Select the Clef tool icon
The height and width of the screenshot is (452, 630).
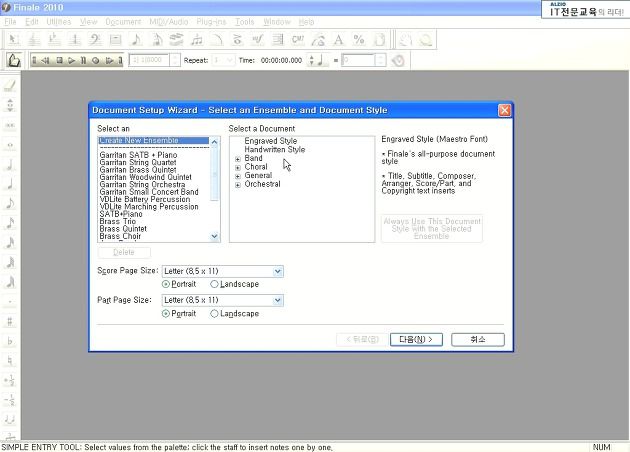95,40
